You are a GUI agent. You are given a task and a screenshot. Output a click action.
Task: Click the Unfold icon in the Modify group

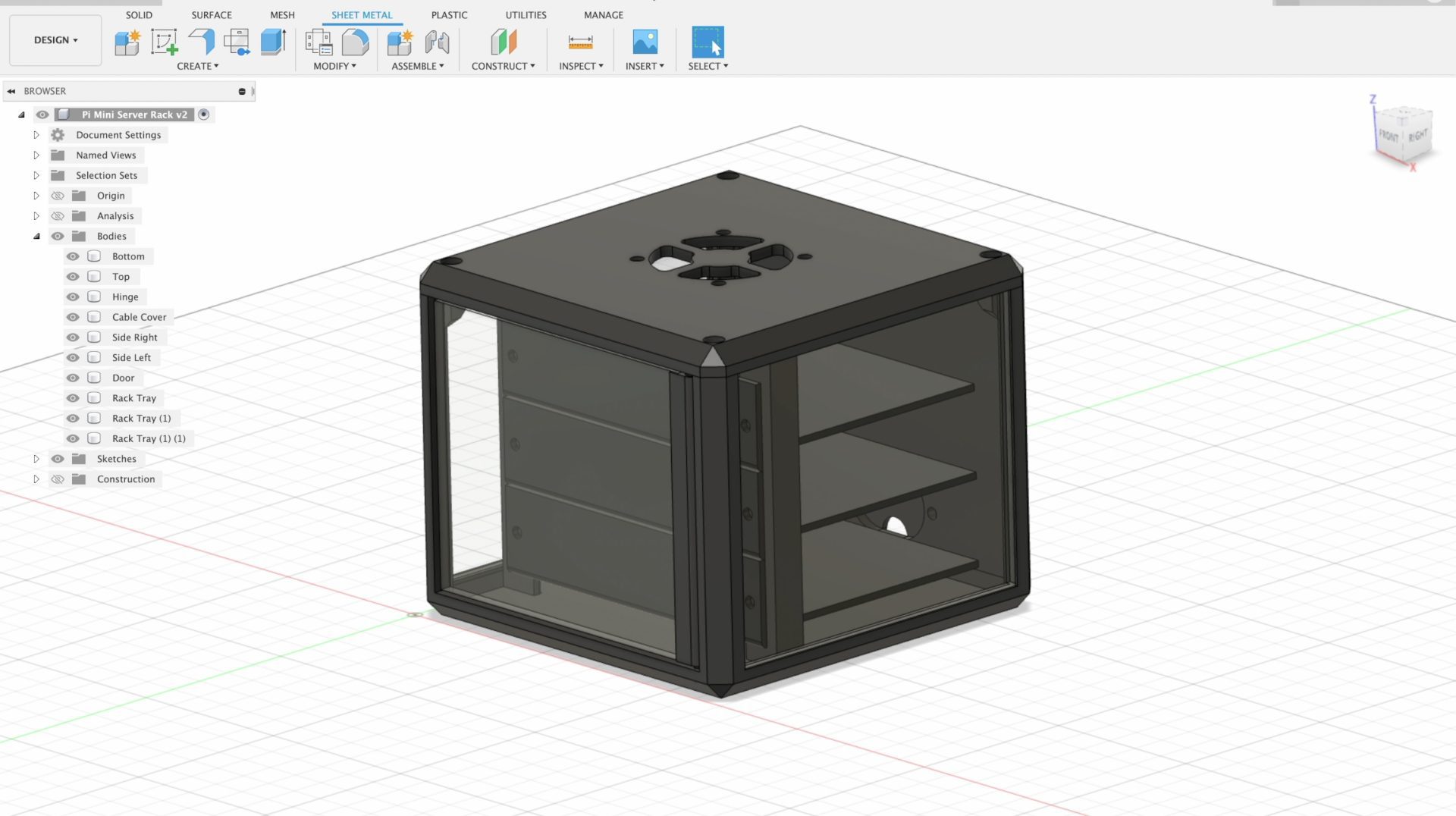(x=356, y=42)
